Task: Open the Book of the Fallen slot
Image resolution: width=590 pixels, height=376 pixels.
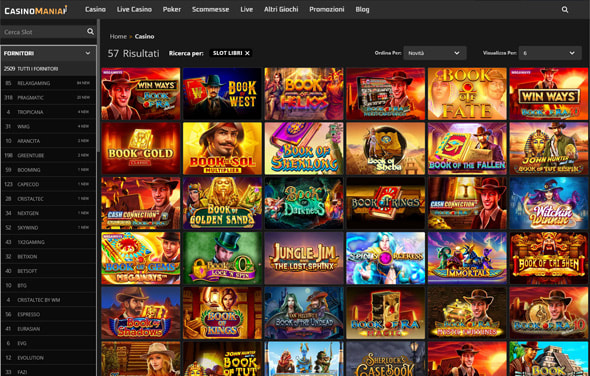Action: click(x=467, y=148)
